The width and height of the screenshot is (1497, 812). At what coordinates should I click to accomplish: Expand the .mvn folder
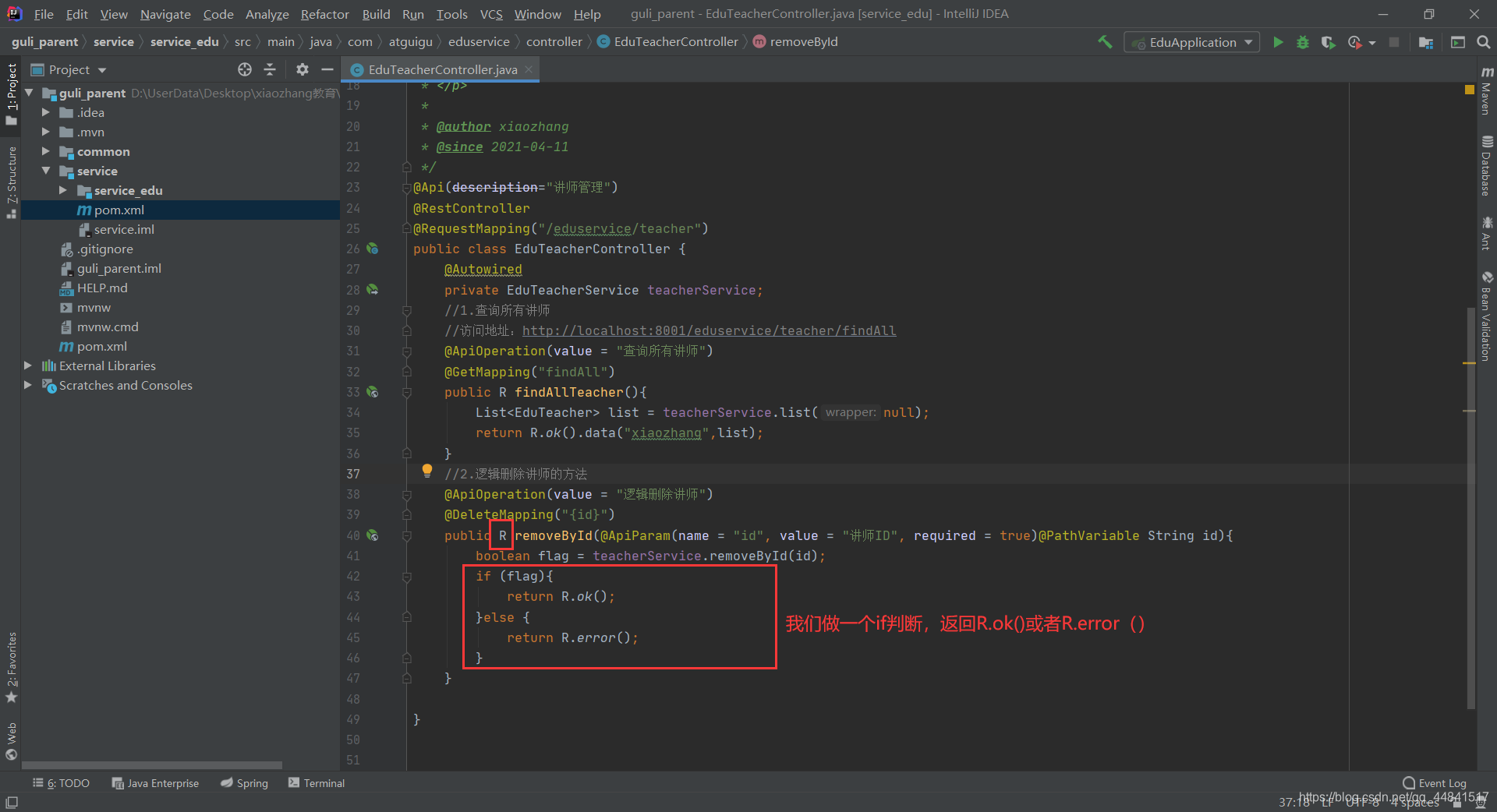click(46, 132)
